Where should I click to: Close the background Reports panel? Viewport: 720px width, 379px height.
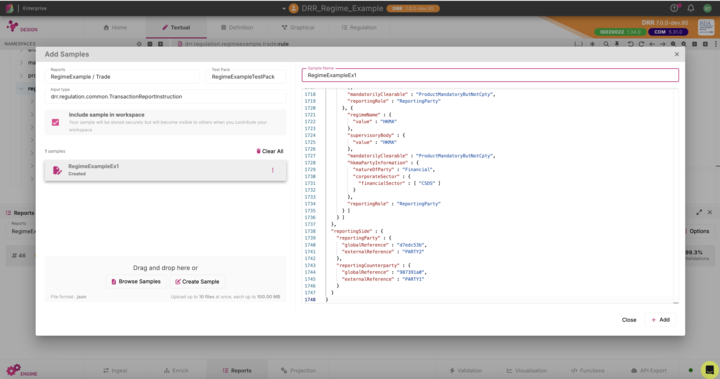point(710,212)
